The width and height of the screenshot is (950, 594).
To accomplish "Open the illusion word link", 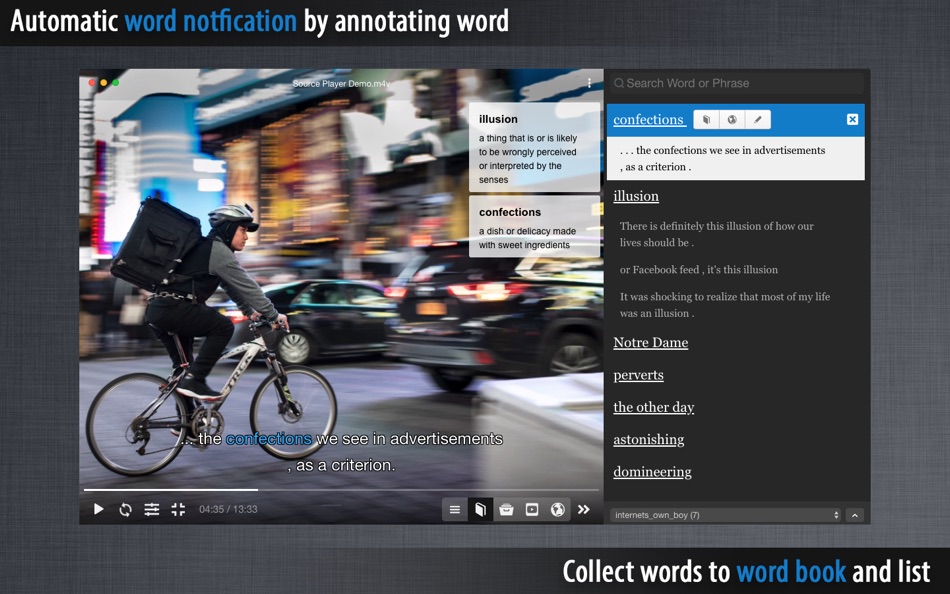I will click(636, 196).
